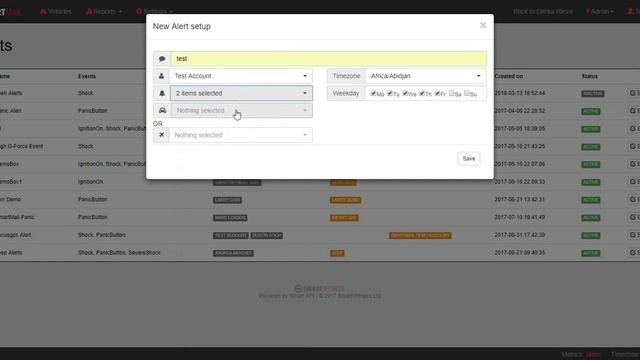Click the plane icon below the OR label
This screenshot has width=640, height=360.
pyautogui.click(x=162, y=135)
